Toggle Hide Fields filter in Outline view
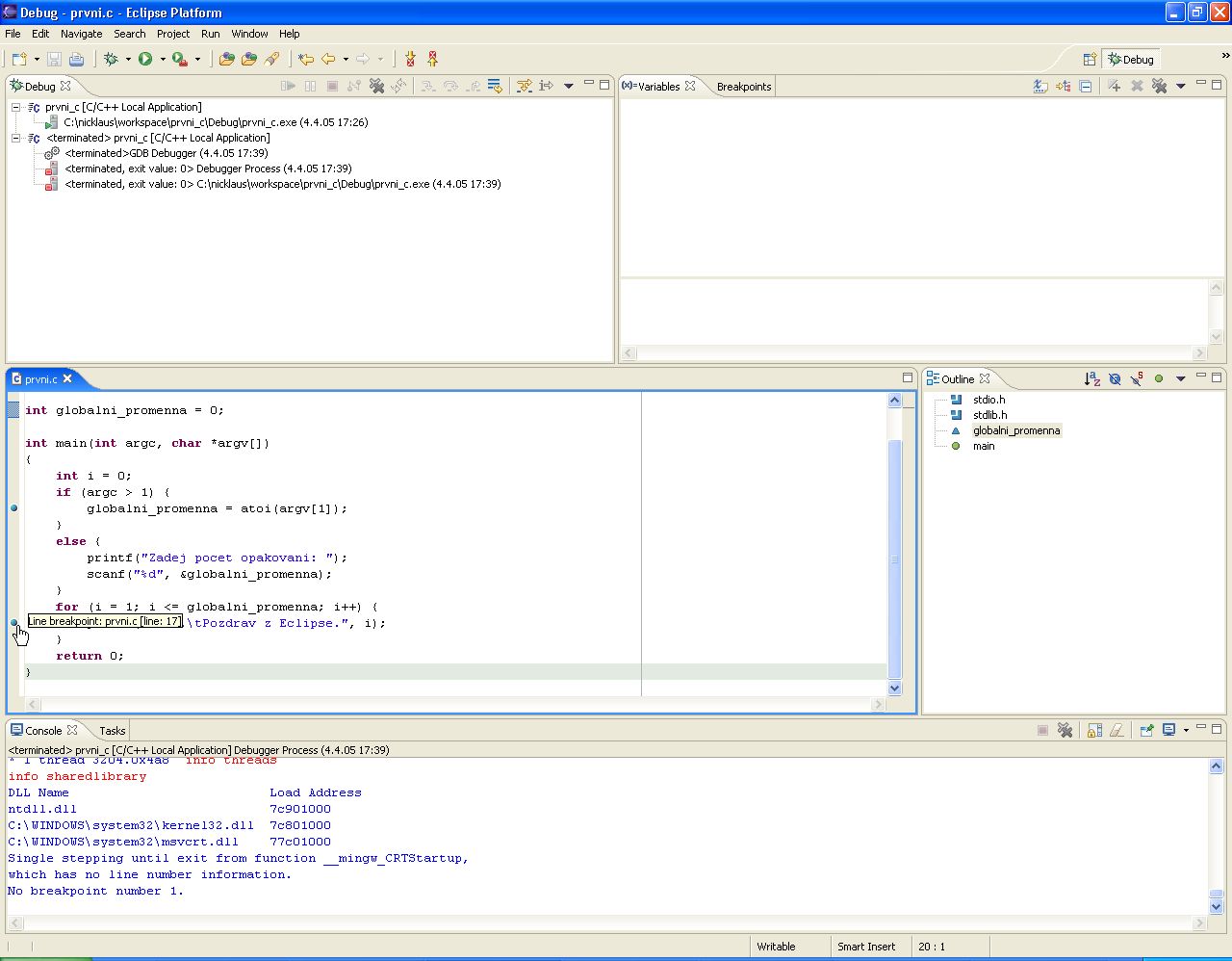The height and width of the screenshot is (961, 1232). coord(1115,378)
